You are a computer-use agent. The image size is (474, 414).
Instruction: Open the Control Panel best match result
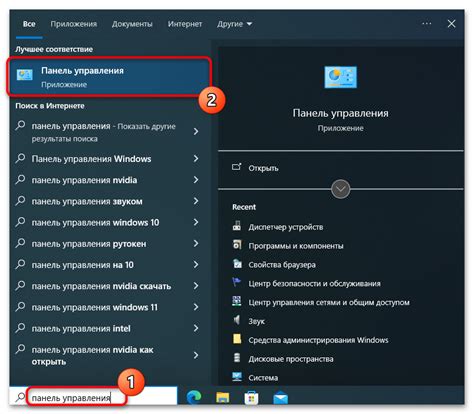point(110,77)
